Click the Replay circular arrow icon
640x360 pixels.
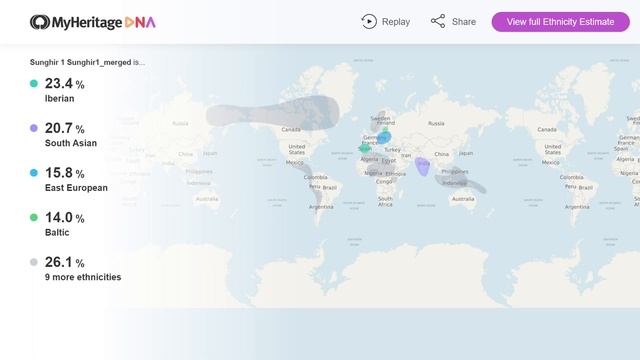click(369, 22)
